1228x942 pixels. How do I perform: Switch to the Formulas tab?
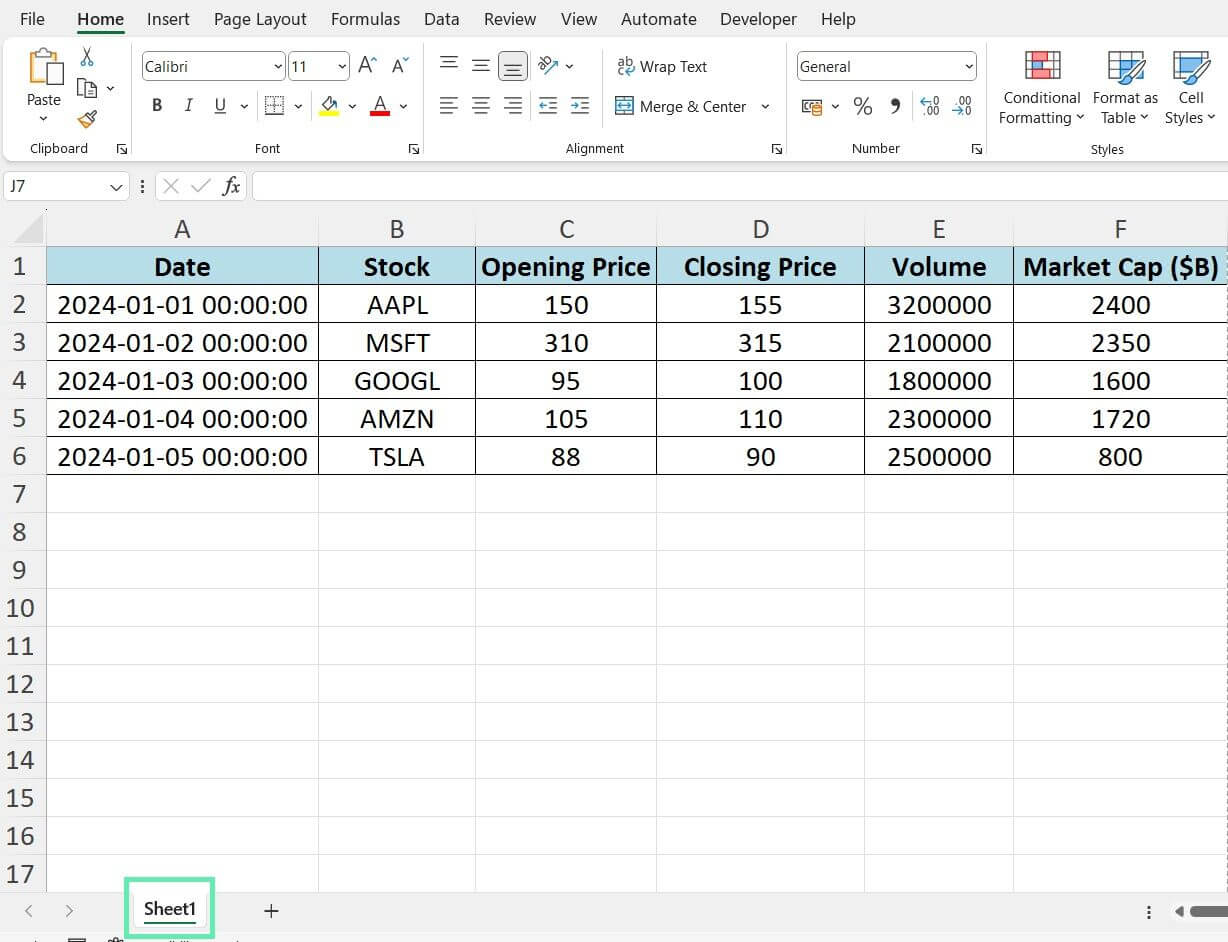pyautogui.click(x=365, y=19)
